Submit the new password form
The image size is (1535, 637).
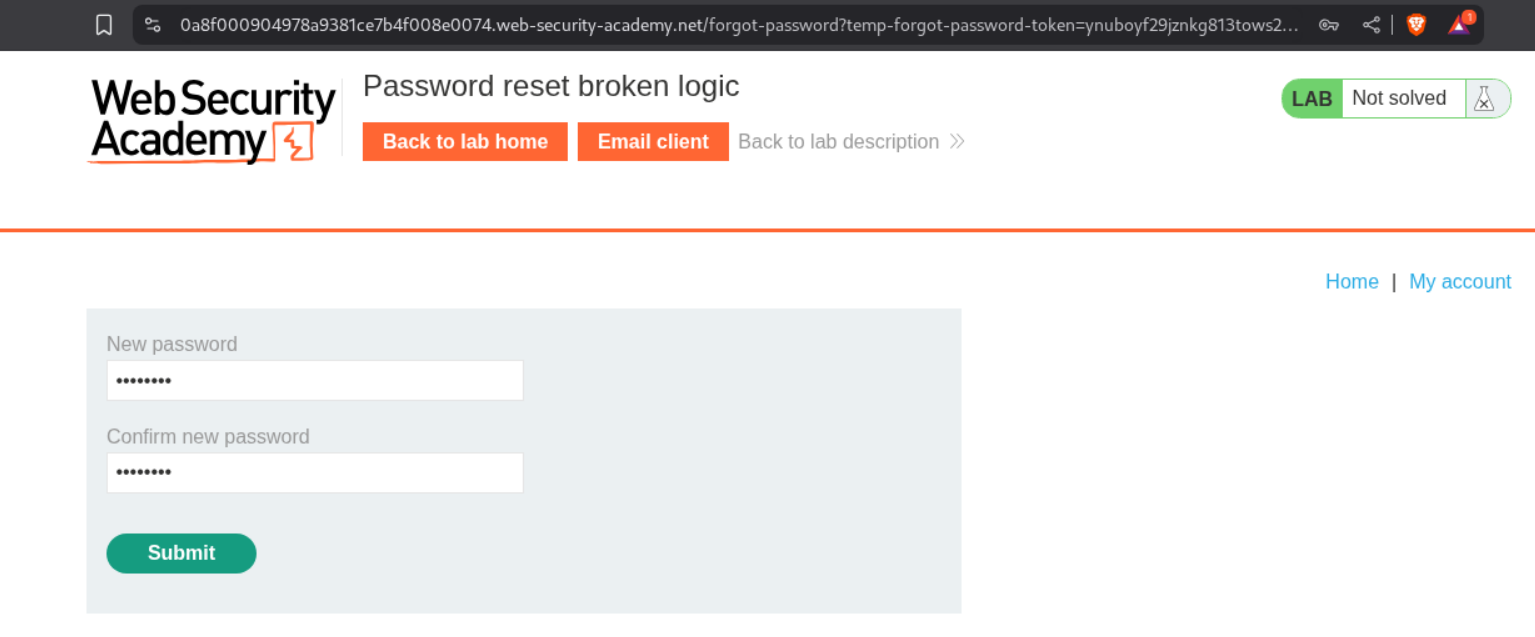(181, 553)
